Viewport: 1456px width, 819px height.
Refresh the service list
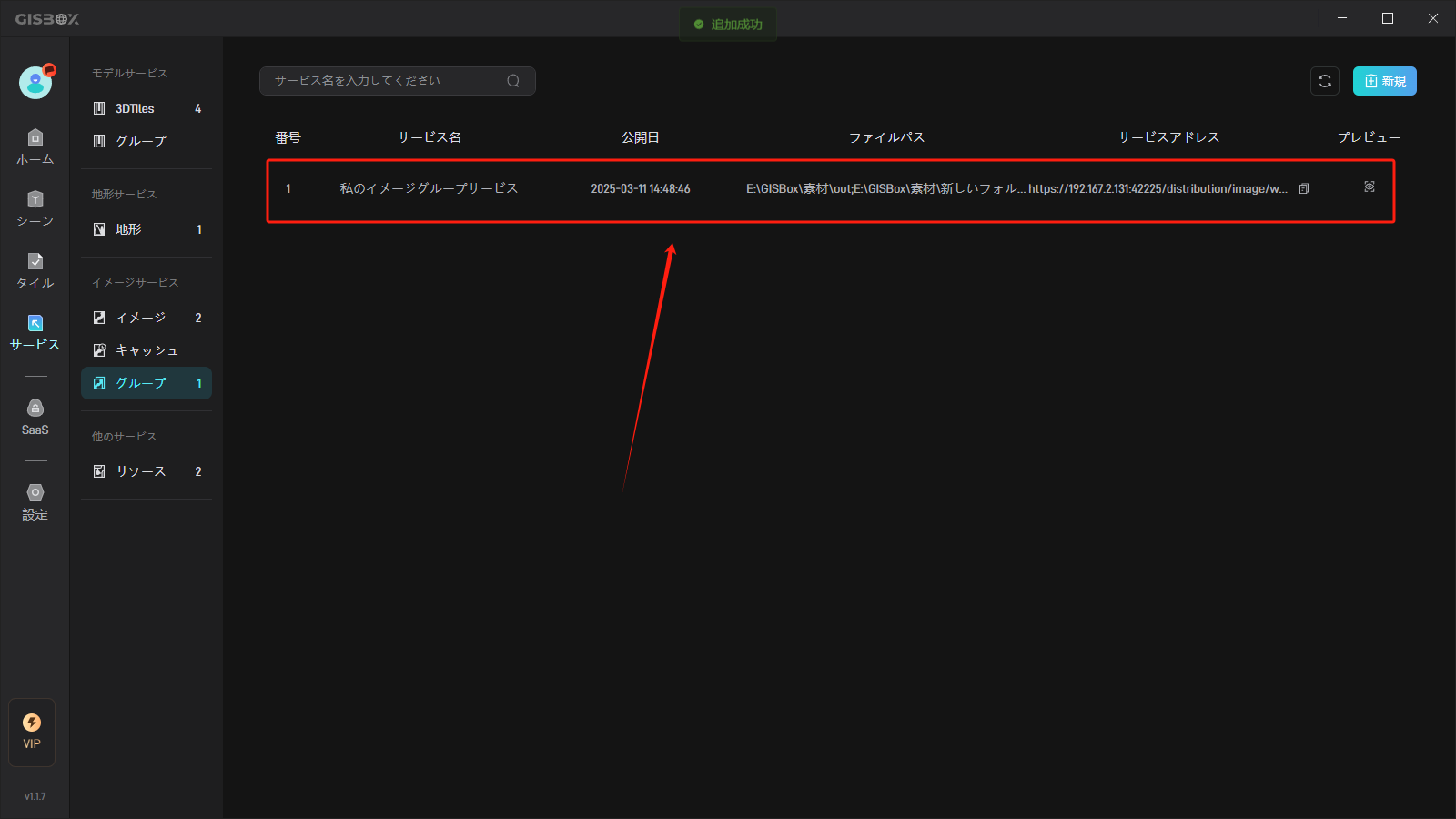pos(1325,81)
